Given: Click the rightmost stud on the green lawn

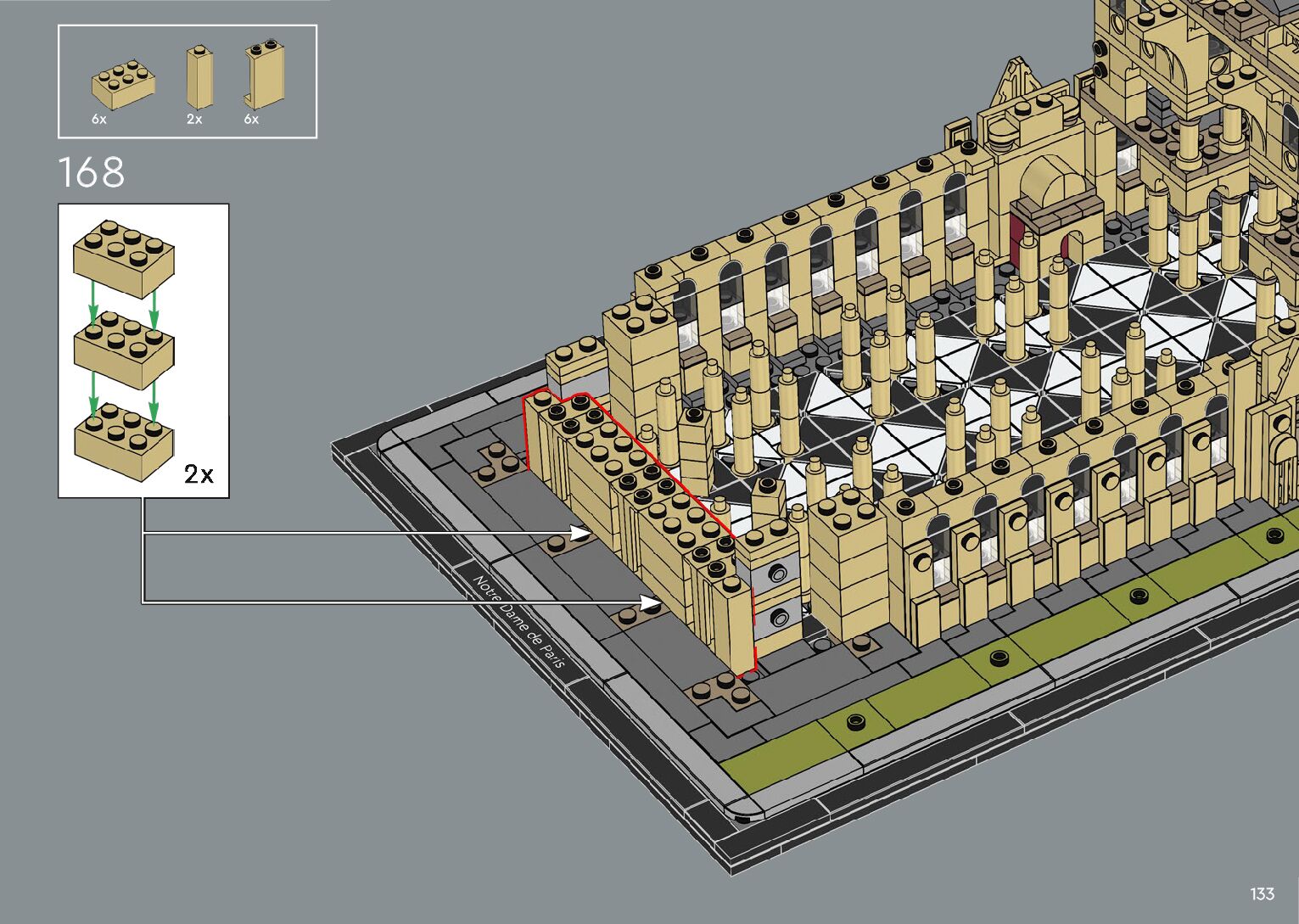Looking at the screenshot, I should (1274, 535).
